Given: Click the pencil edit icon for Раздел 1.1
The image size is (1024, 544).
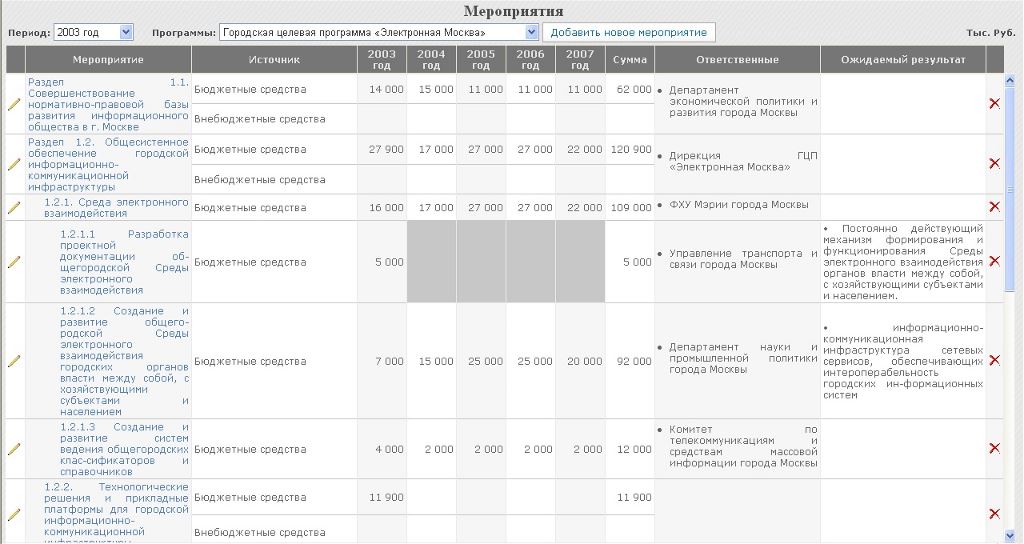Looking at the screenshot, I should 14,104.
